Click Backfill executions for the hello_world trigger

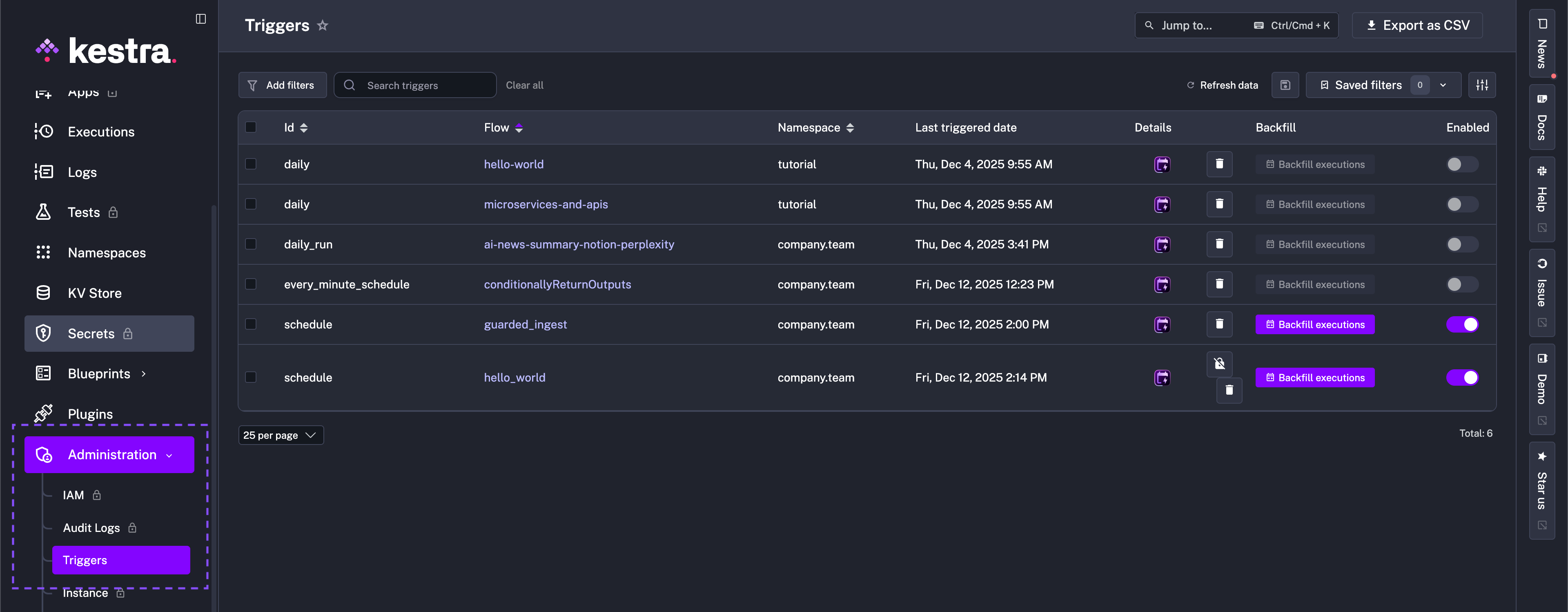point(1315,377)
